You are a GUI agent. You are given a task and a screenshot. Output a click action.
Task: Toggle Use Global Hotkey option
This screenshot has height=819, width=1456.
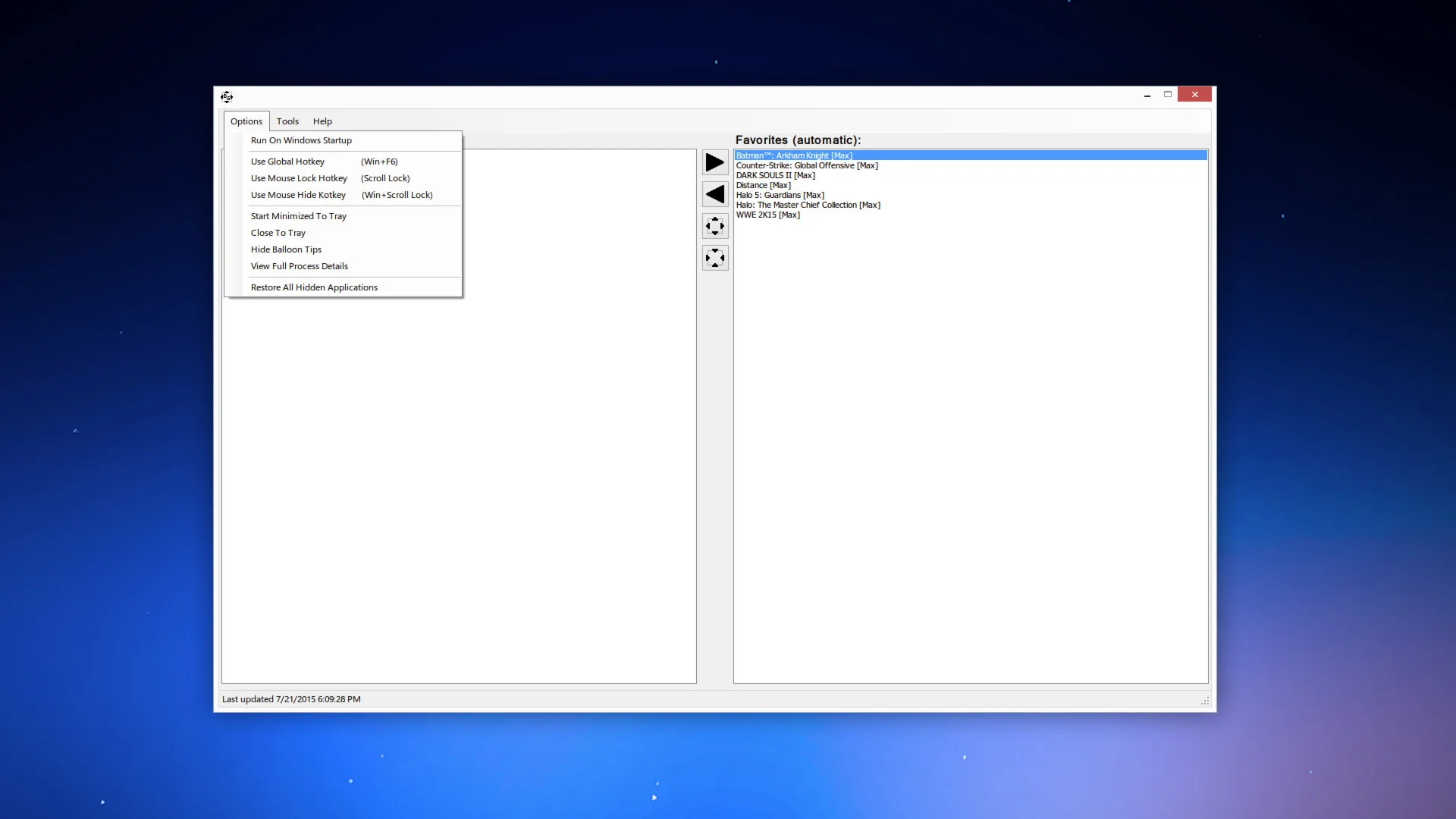point(287,162)
